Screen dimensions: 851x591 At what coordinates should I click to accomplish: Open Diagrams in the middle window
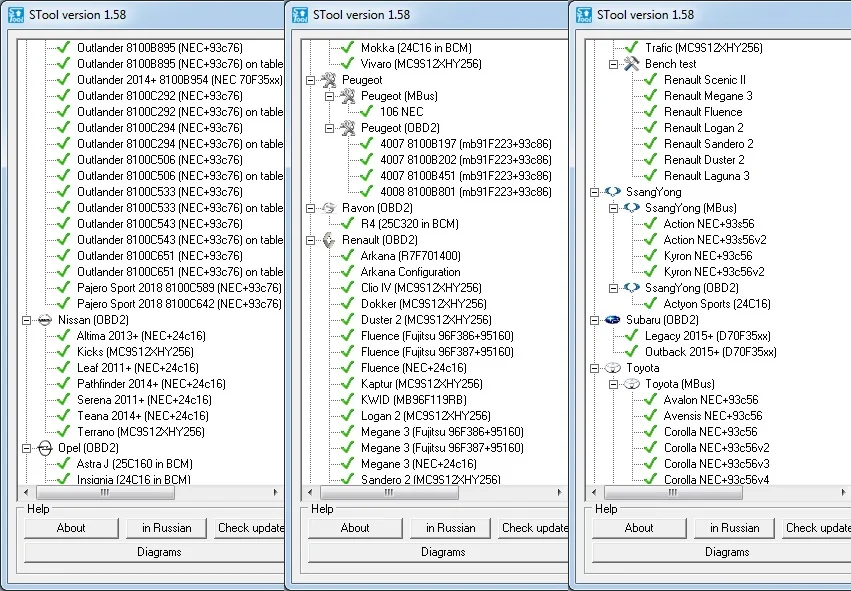439,552
